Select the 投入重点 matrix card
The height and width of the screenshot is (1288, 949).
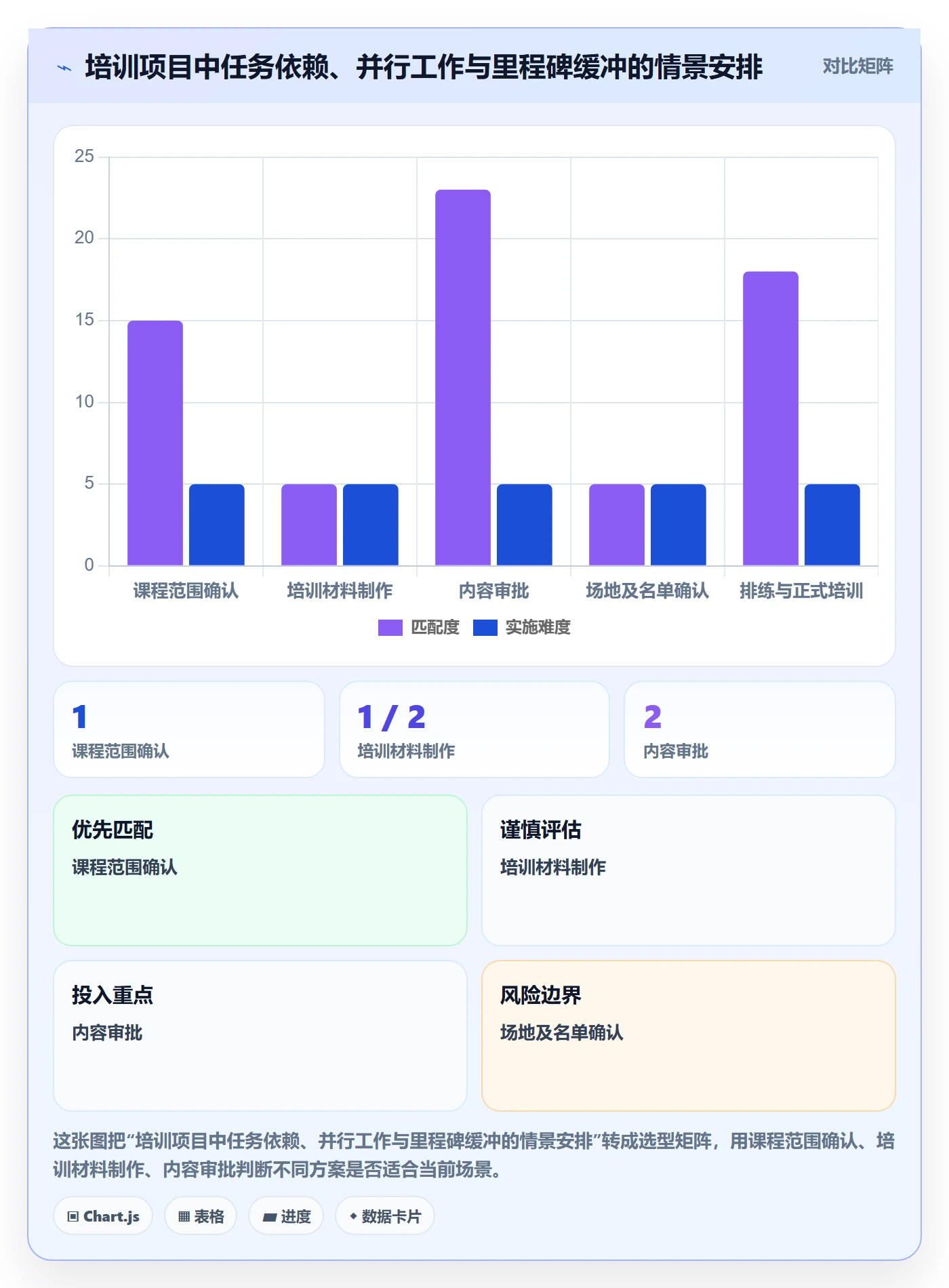(260, 1036)
